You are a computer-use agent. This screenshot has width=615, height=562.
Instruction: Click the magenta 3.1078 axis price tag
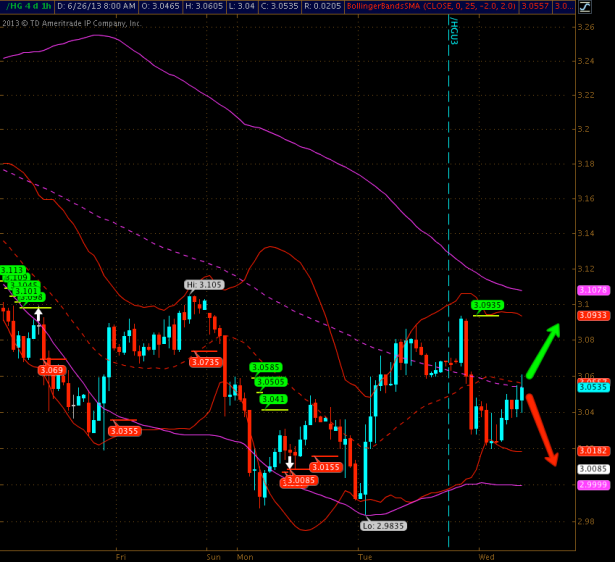[593, 290]
